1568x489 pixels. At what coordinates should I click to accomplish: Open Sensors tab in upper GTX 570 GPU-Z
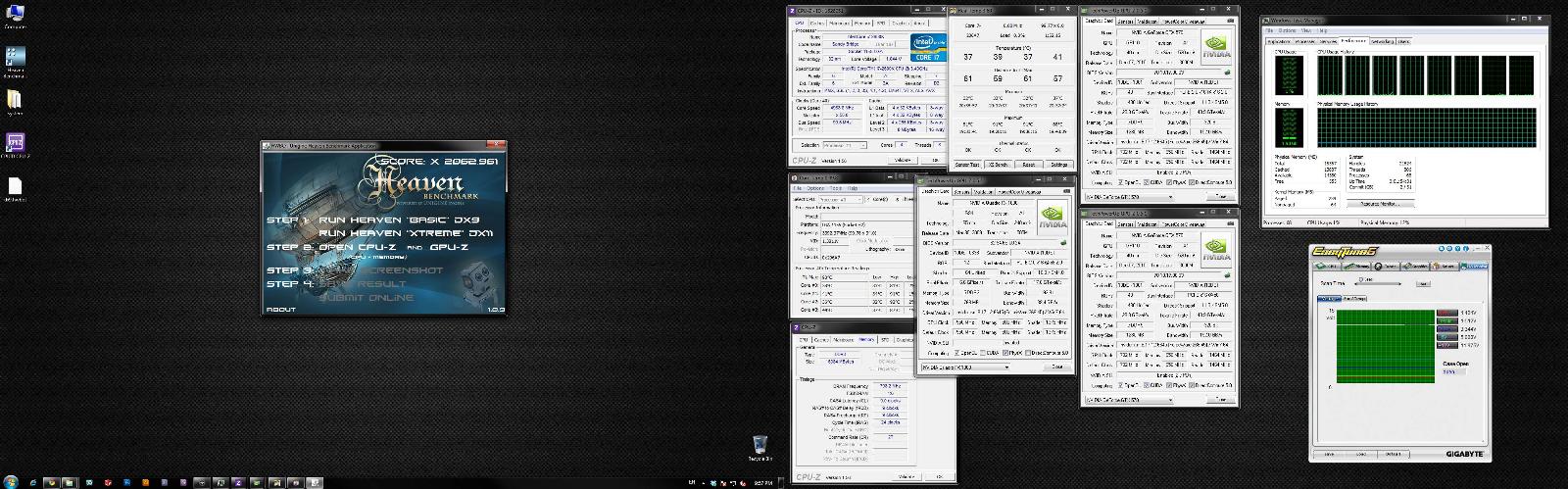point(1126,21)
